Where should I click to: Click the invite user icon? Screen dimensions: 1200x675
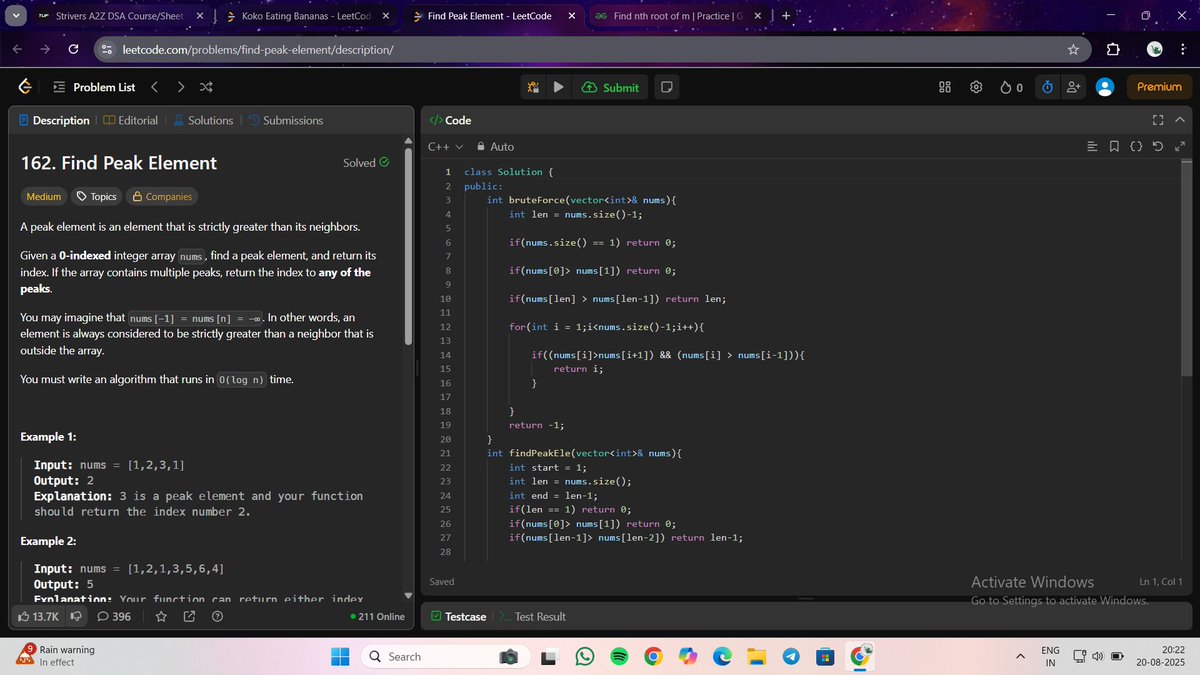point(1074,87)
